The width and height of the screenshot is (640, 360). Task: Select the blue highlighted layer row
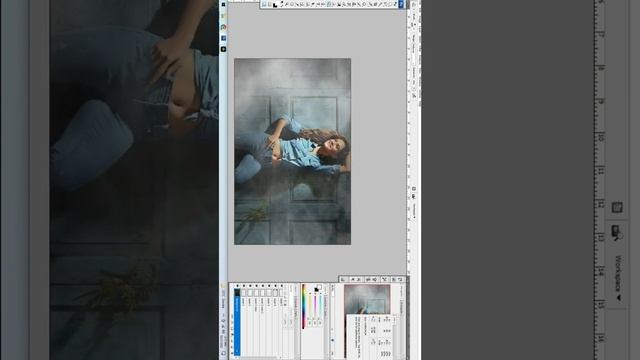coord(237,322)
